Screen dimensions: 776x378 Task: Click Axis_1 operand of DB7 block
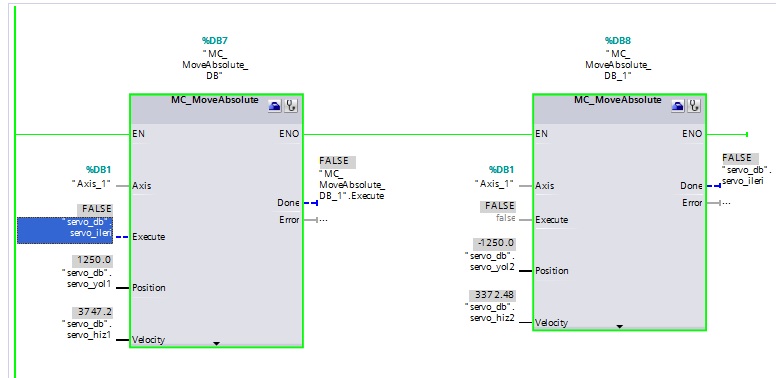pyautogui.click(x=93, y=184)
